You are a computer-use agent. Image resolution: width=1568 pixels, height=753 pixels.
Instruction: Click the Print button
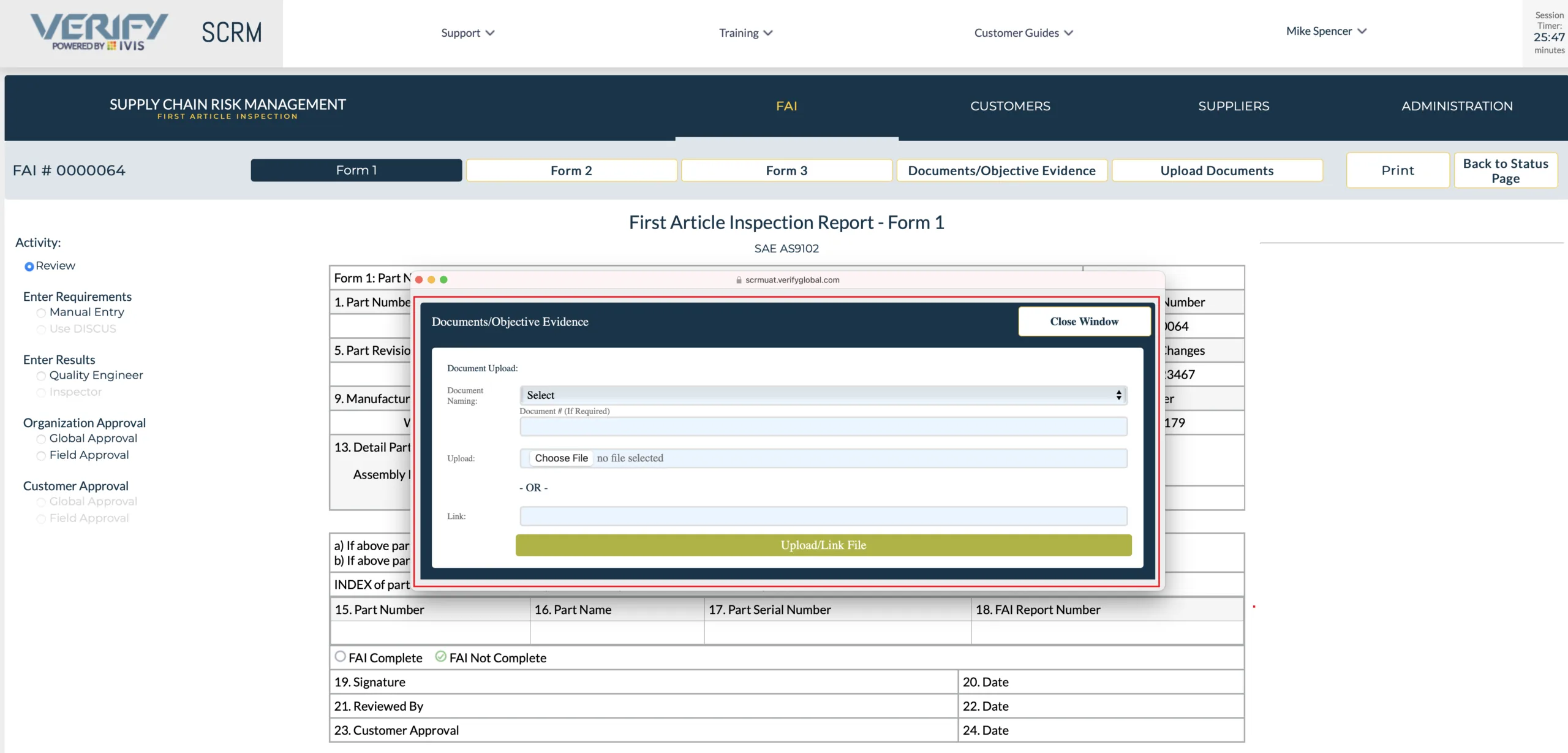[x=1398, y=170]
